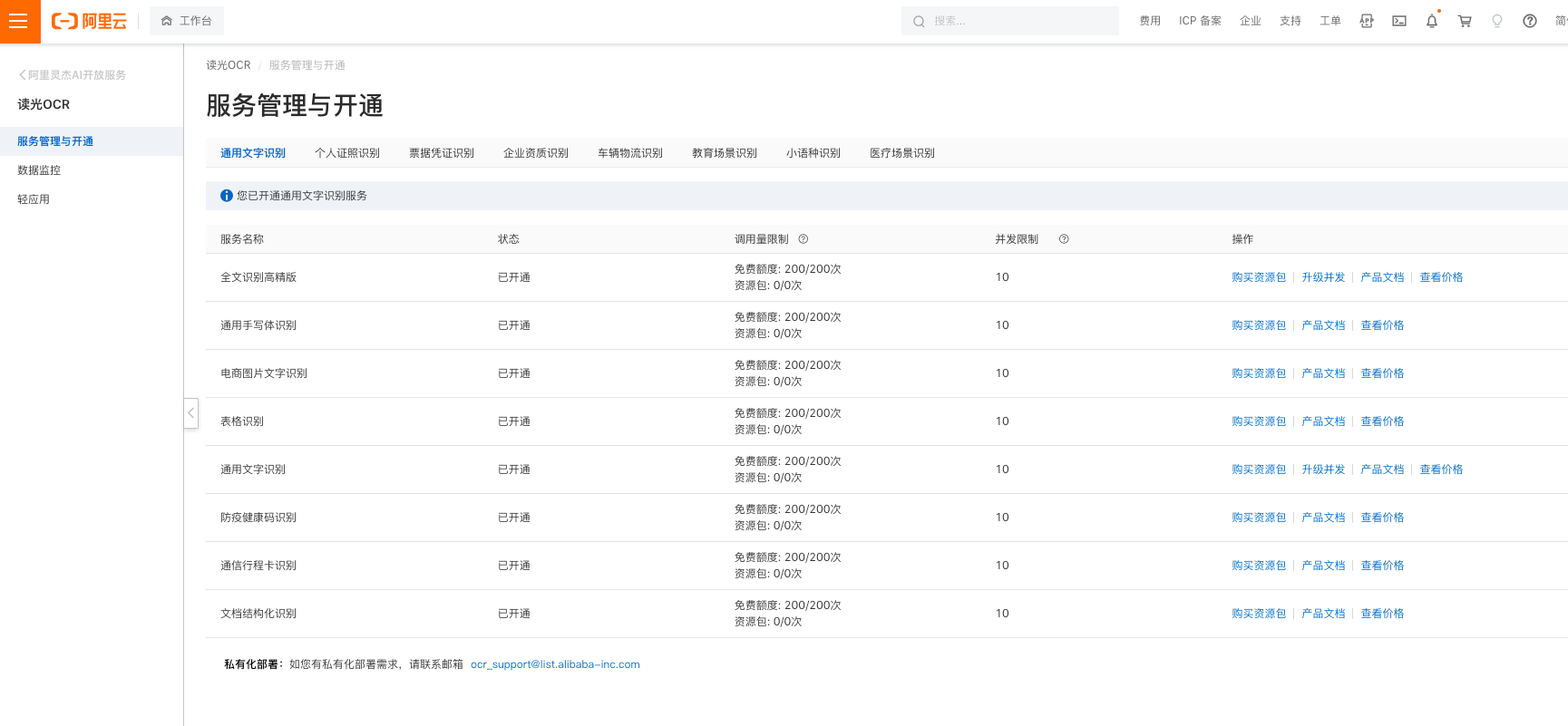Screen dimensions: 1568x726
Task: Click 查看价格 for 全文识别高精版
Action: point(1441,277)
